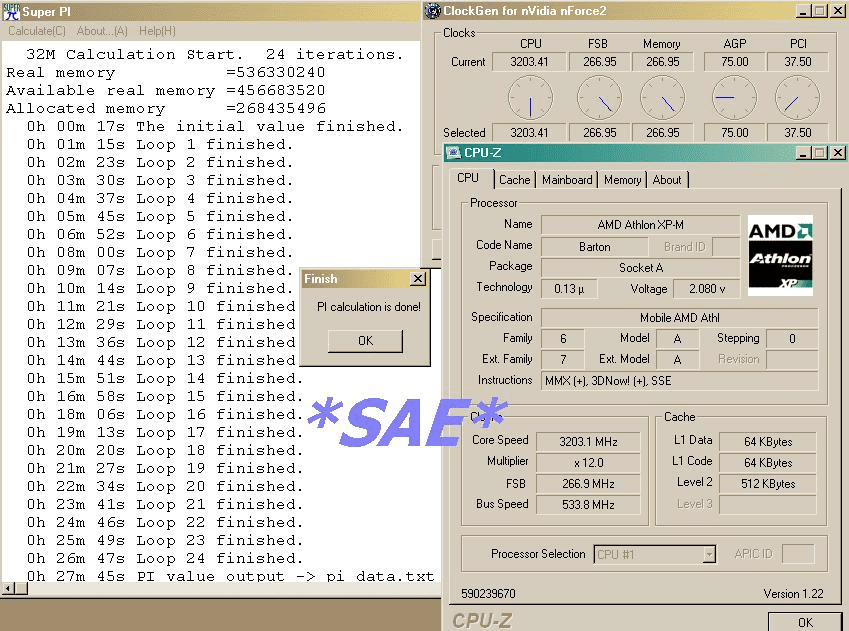
Task: Minimize the ClockGen window
Action: tap(804, 10)
